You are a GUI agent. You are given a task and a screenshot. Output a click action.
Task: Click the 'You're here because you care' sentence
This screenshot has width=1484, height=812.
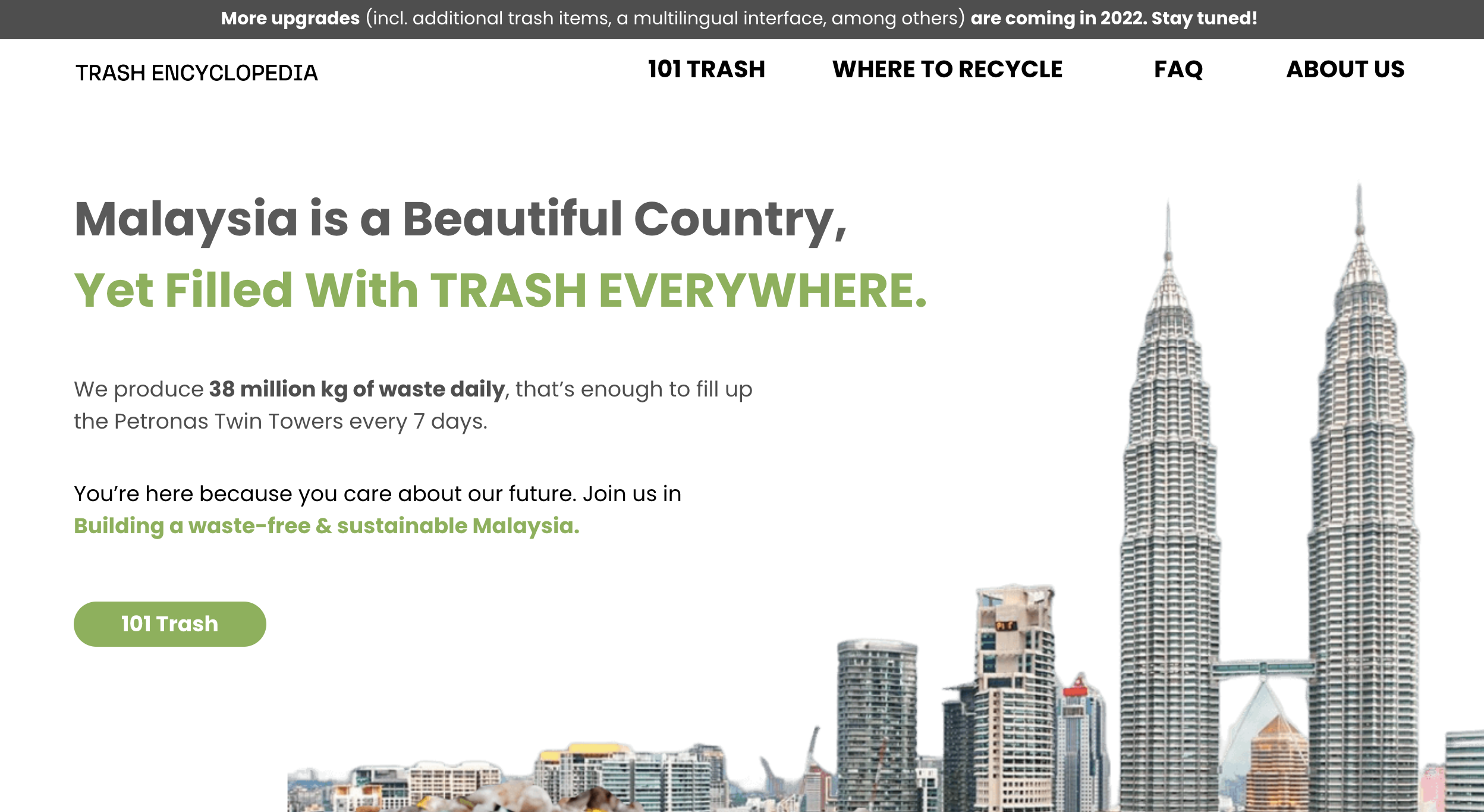[378, 494]
